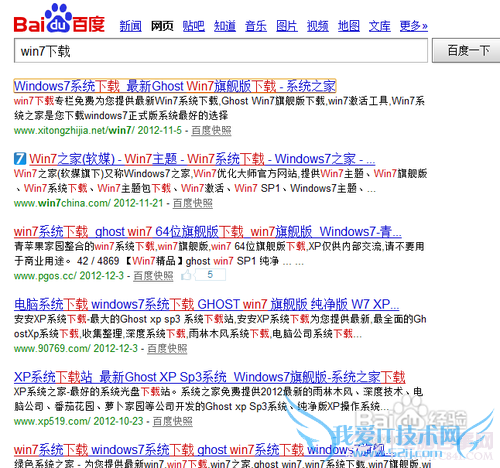The height and width of the screenshot is (468, 500).
Task: Click the blue 7 icon beside Win7之家
Action: (20, 159)
